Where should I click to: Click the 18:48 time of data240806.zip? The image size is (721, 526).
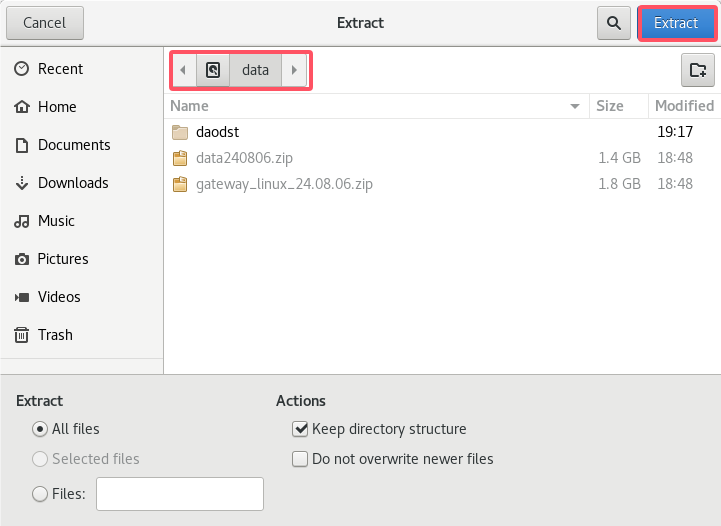point(675,158)
